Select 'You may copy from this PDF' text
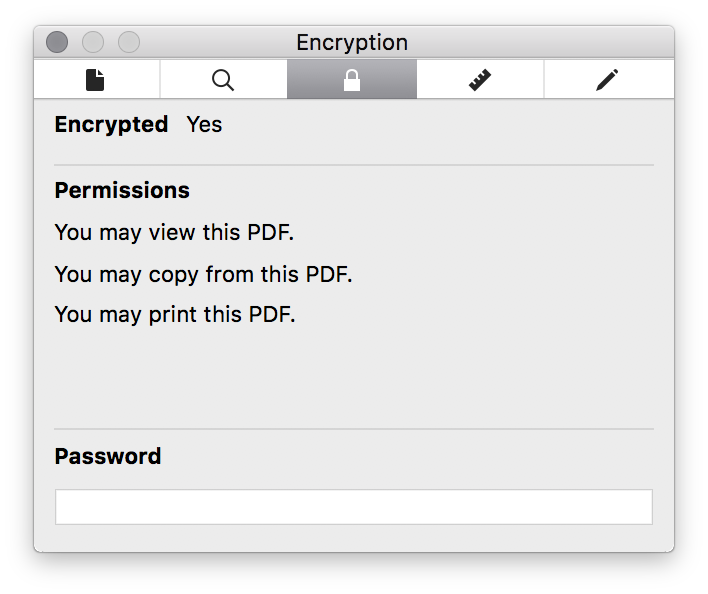708x594 pixels. (204, 274)
